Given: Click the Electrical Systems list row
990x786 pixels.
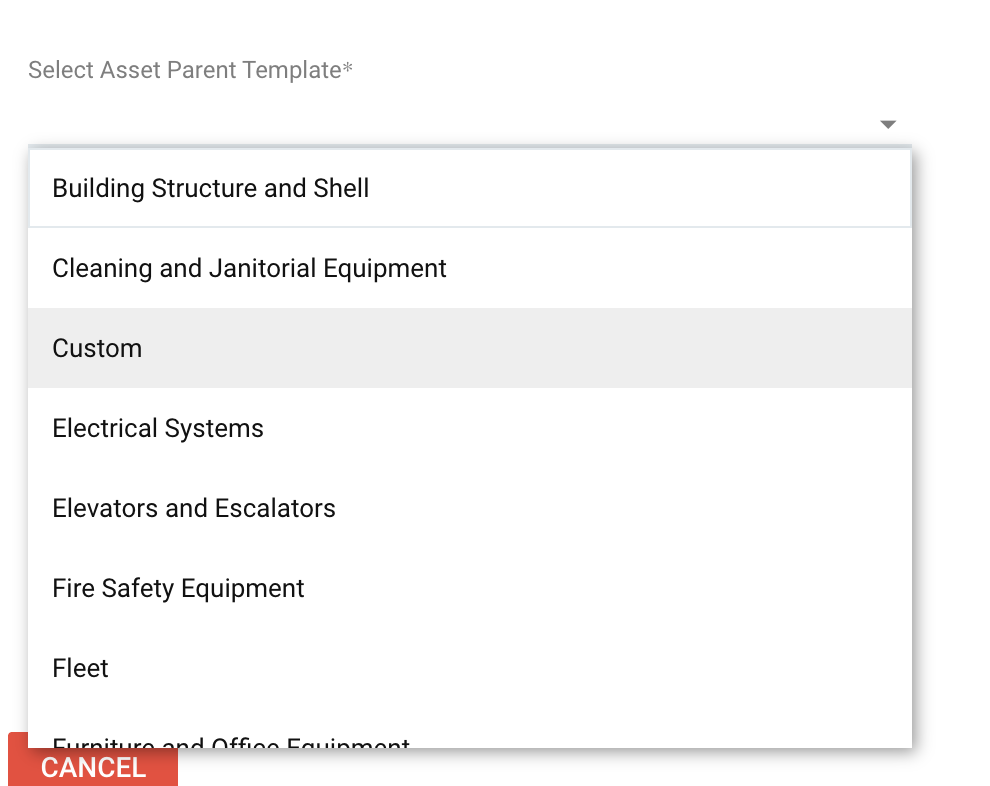Looking at the screenshot, I should [x=469, y=428].
